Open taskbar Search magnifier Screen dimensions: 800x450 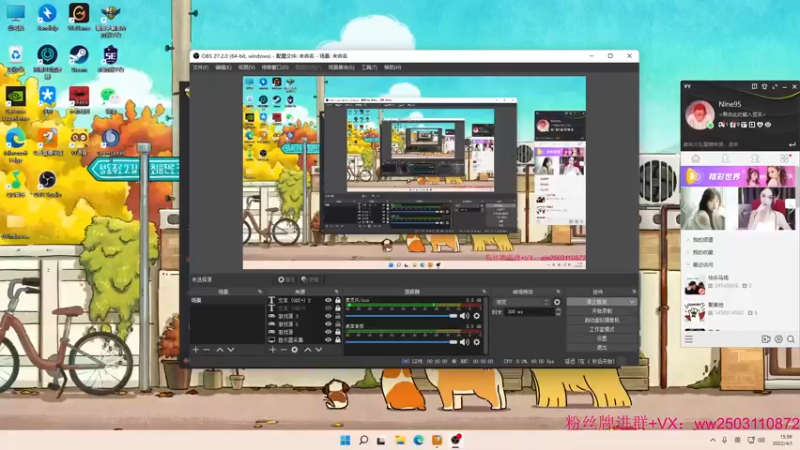click(363, 440)
